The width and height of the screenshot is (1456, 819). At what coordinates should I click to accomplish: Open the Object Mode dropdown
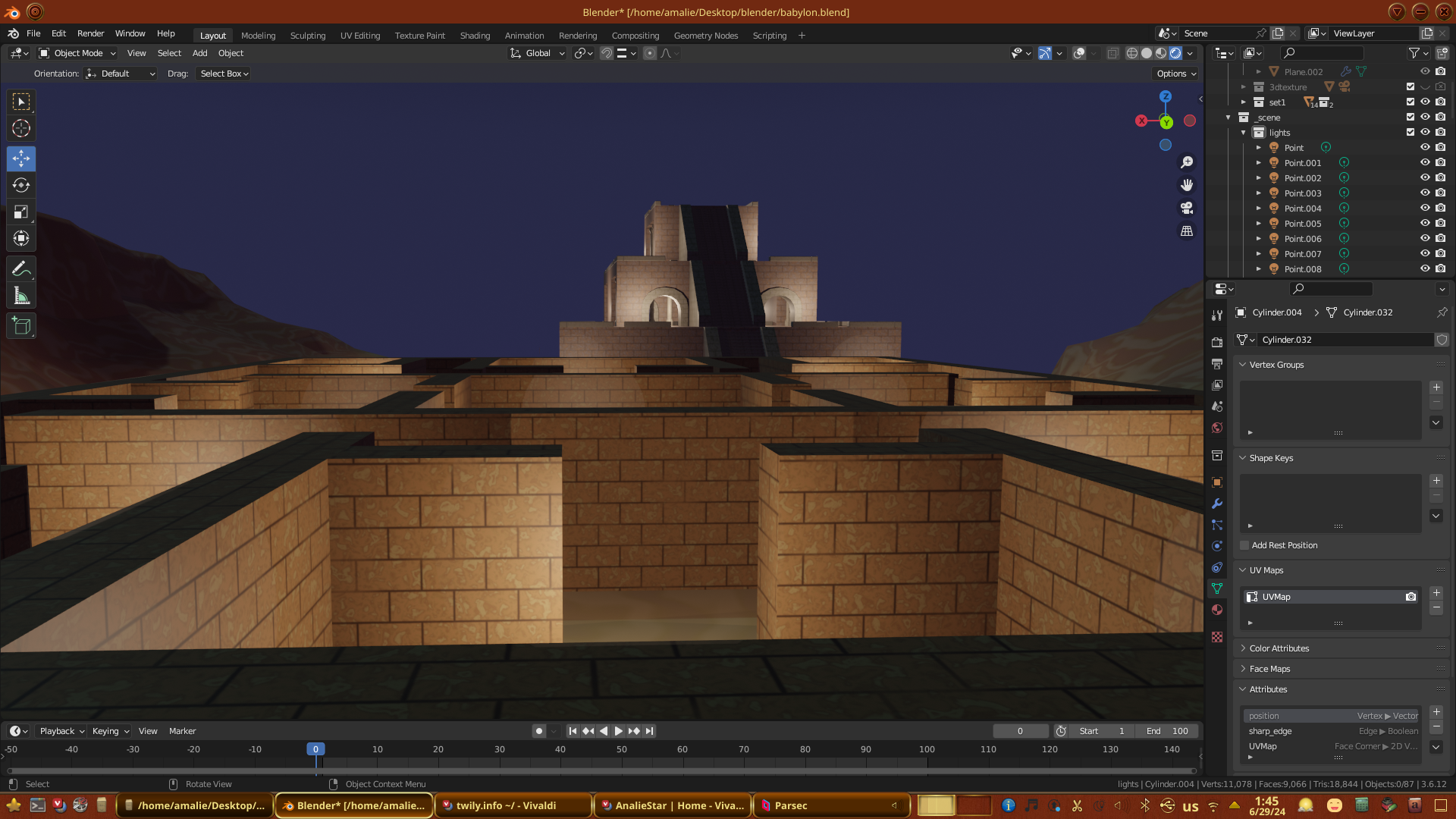click(x=77, y=53)
